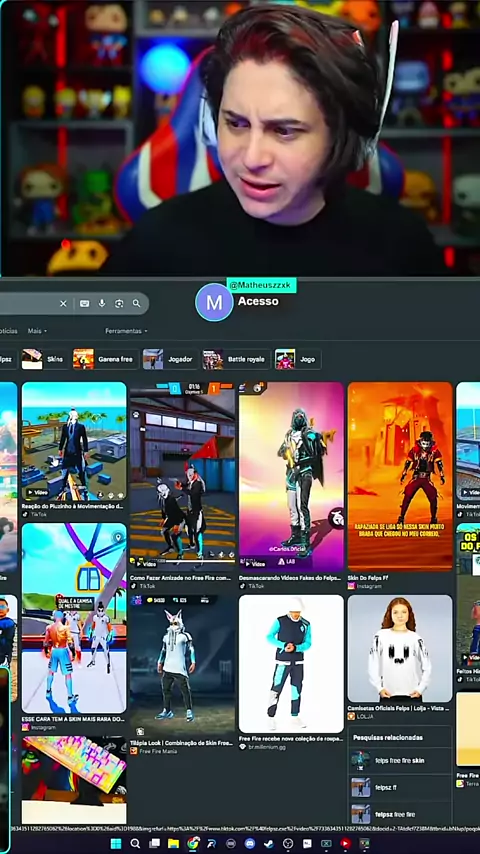Screen dimensions: 480x854
Task: Open the Windows Start button
Action: 116,844
